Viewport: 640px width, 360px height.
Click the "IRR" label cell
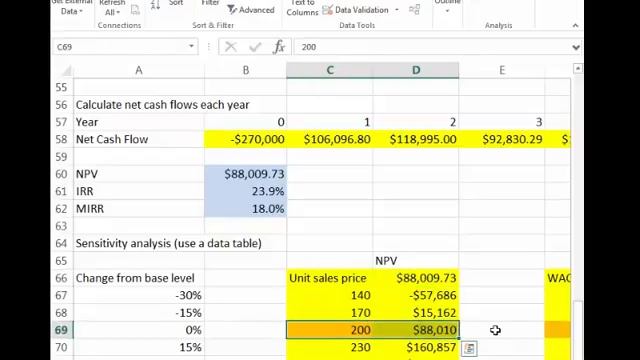click(x=139, y=191)
